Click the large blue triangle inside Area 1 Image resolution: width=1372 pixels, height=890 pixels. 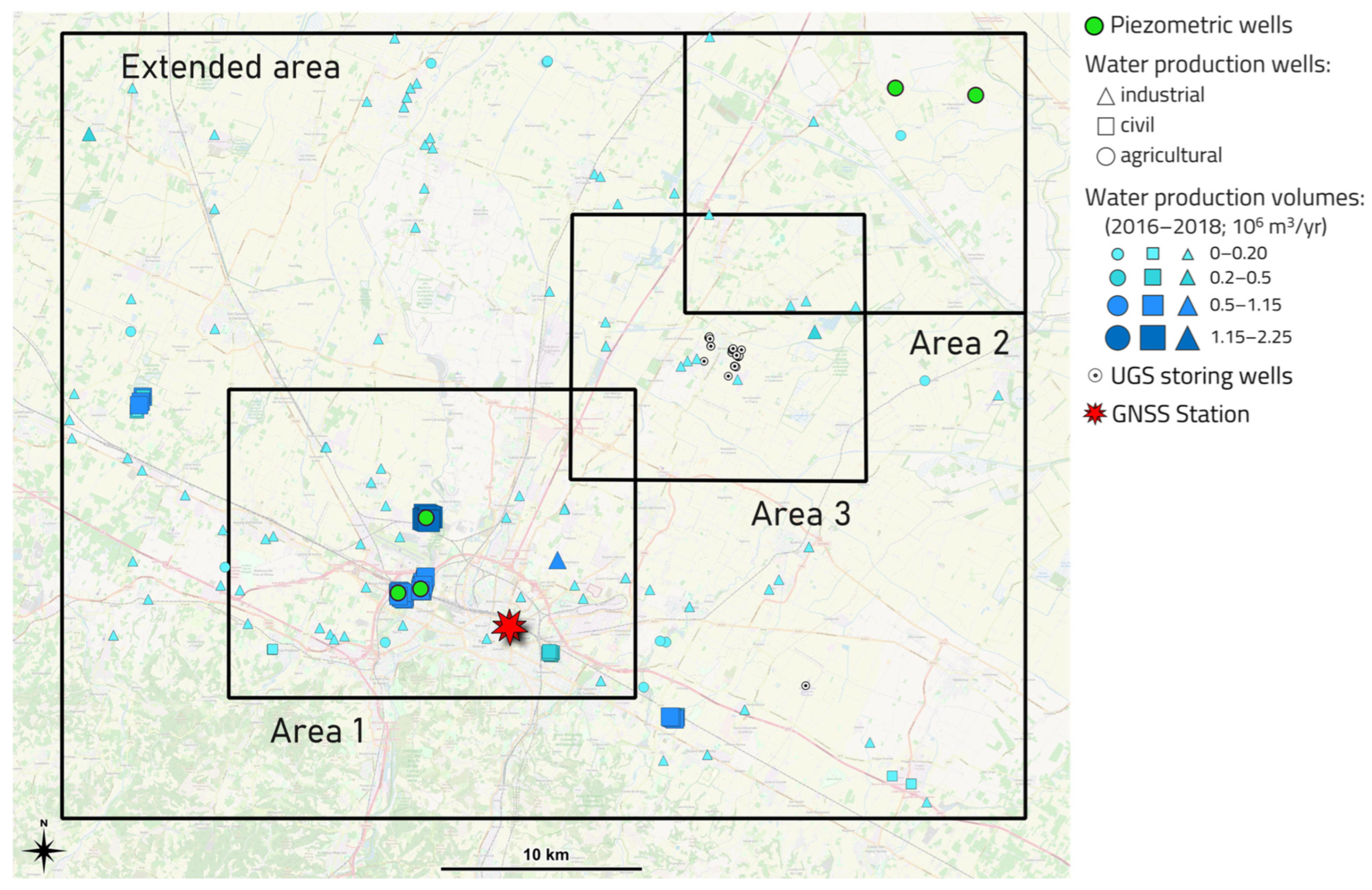pyautogui.click(x=558, y=560)
